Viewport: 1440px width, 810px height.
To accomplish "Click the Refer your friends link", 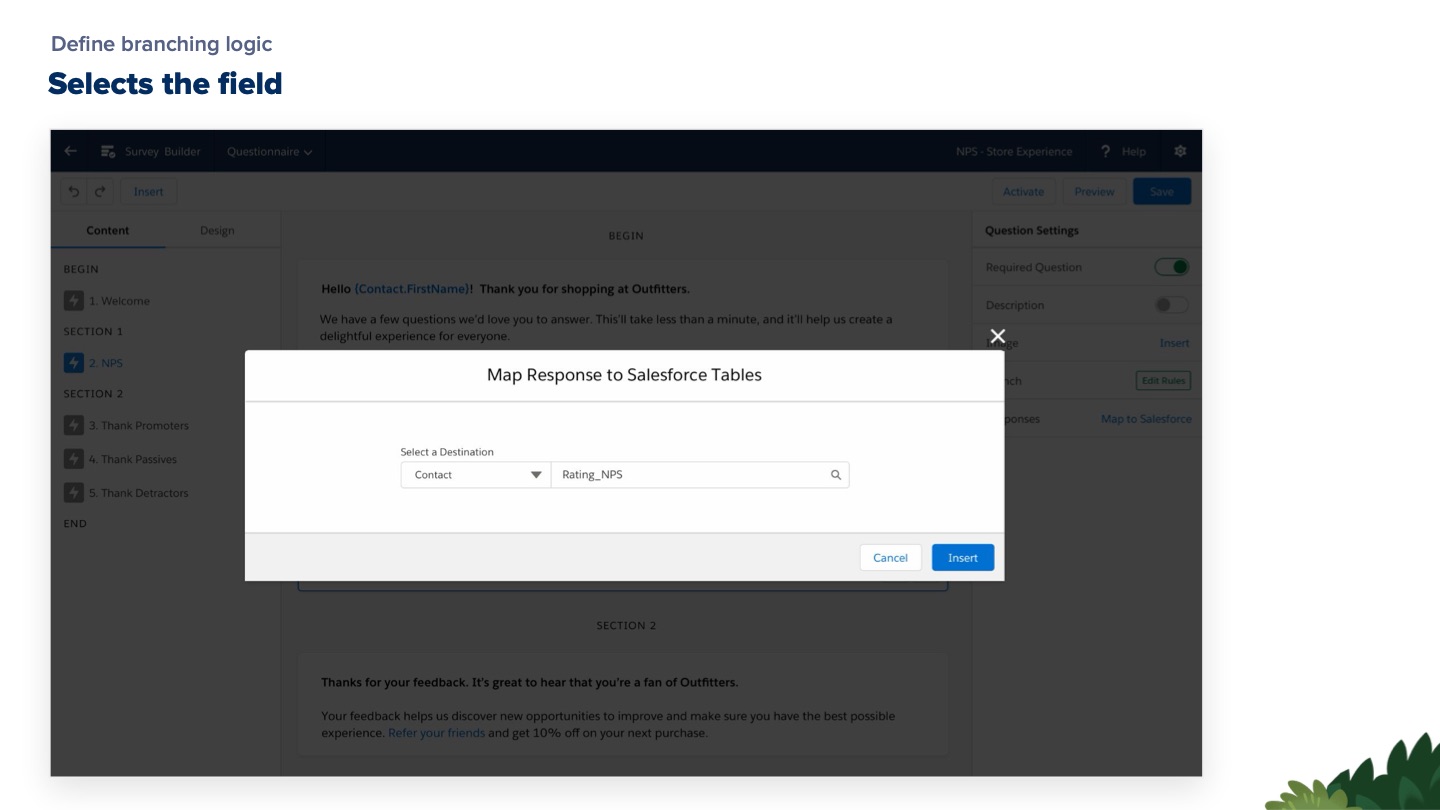I will [x=436, y=733].
